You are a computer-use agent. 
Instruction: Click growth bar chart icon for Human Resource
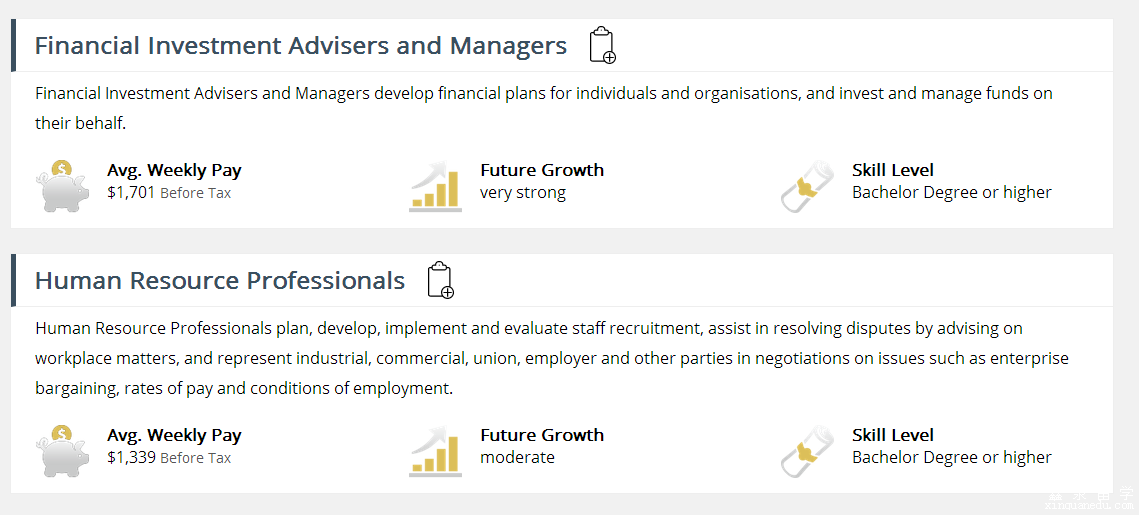436,451
